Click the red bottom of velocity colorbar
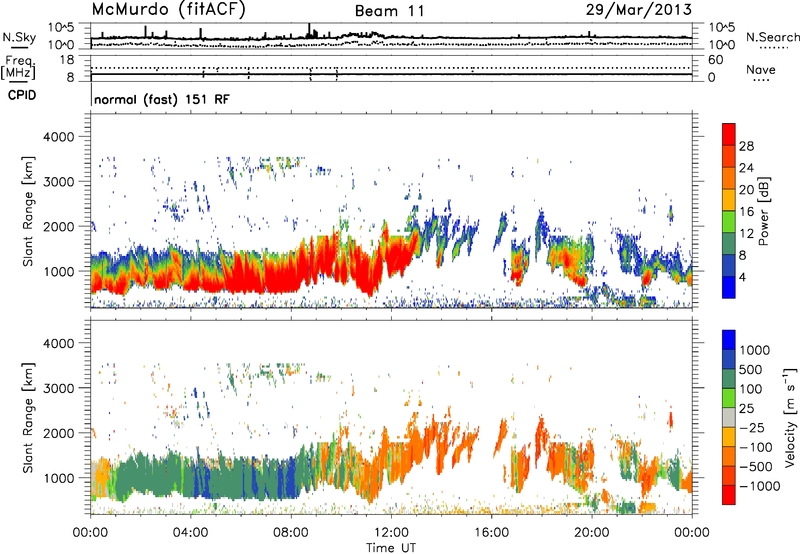The image size is (800, 554). 729,495
